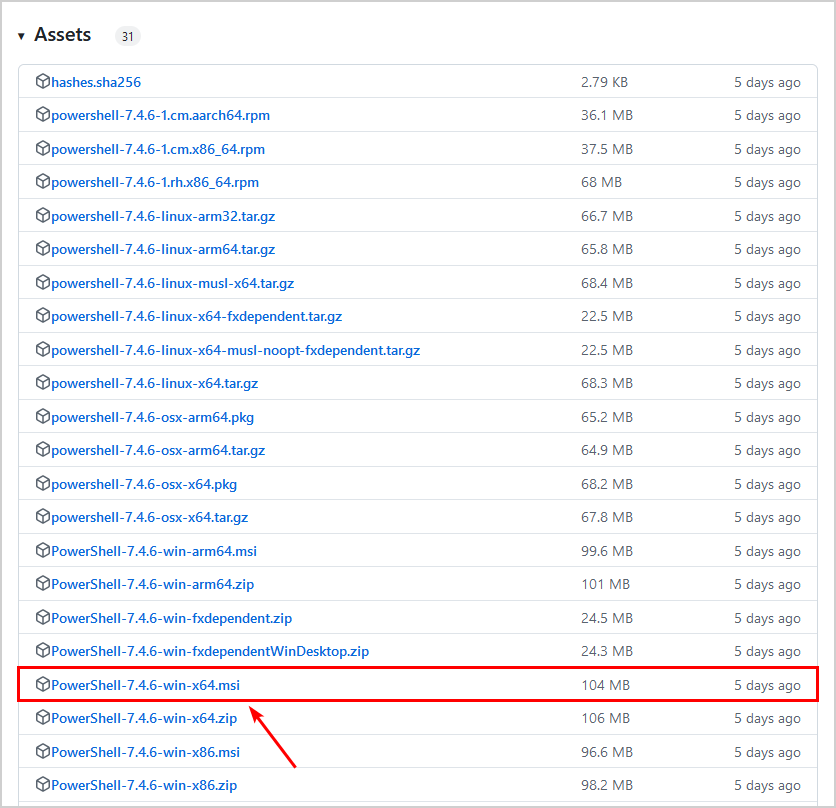Click the Assets heading text
Viewport: 836px width, 808px height.
[63, 35]
